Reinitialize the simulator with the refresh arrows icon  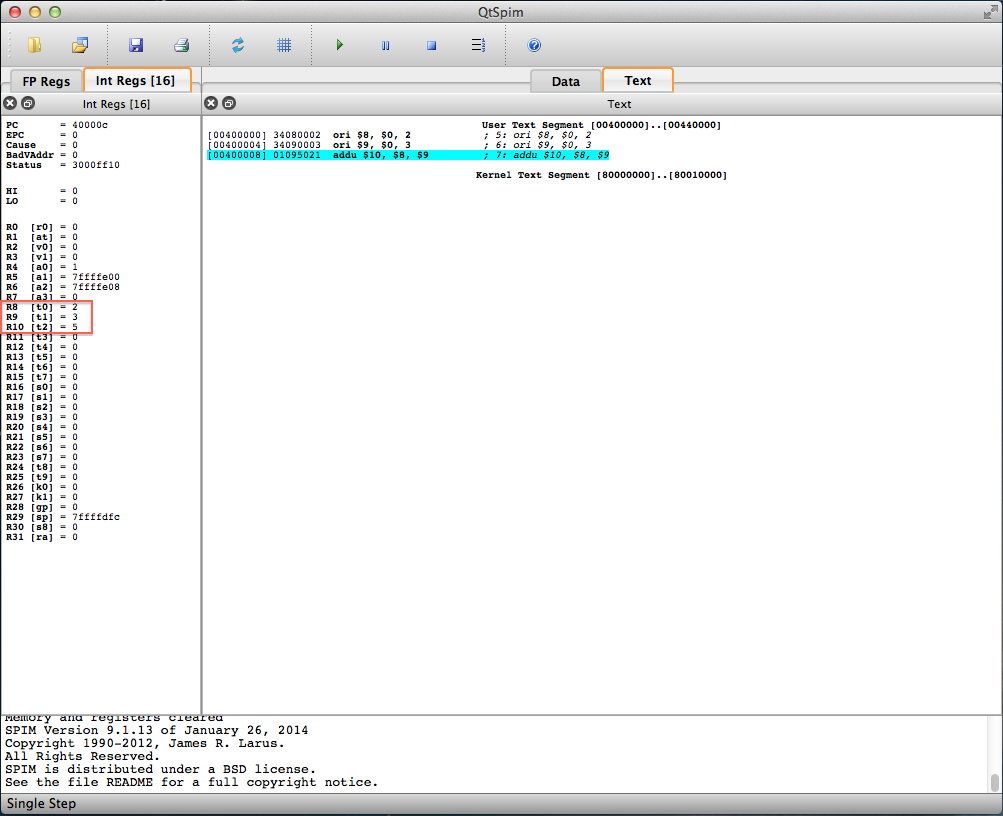pos(238,45)
